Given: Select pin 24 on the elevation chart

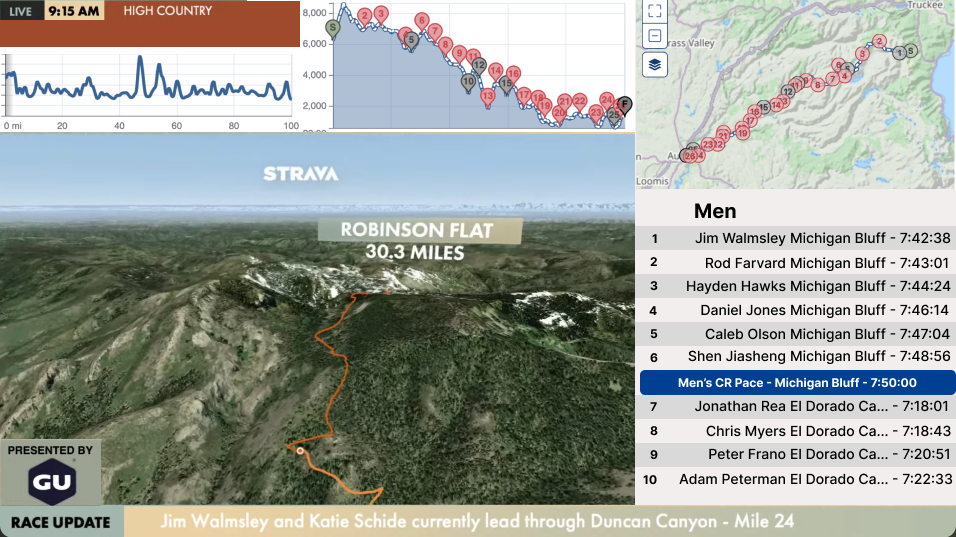Looking at the screenshot, I should click(x=607, y=100).
